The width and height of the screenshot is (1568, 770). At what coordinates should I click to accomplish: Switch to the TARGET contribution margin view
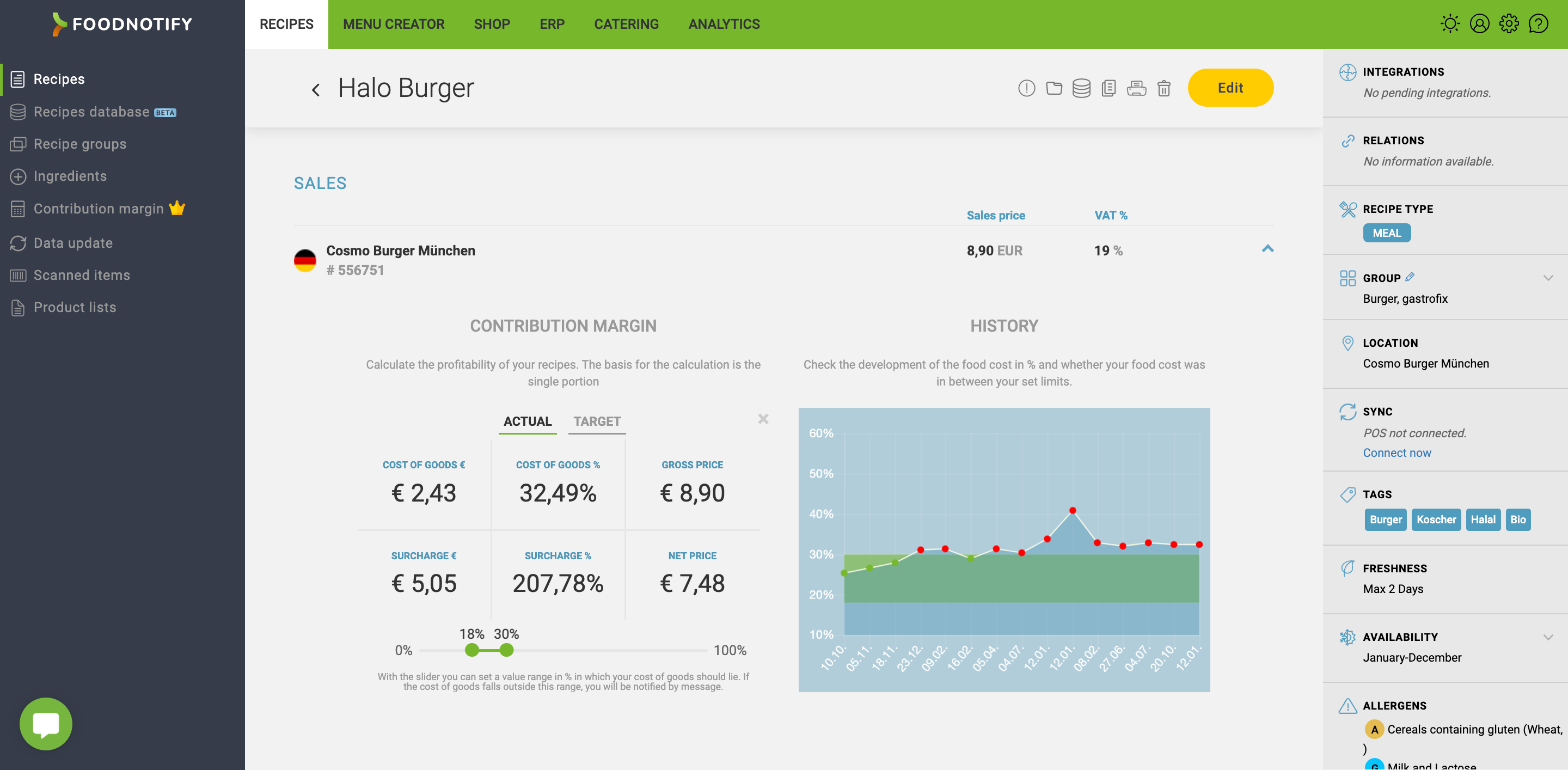point(597,420)
